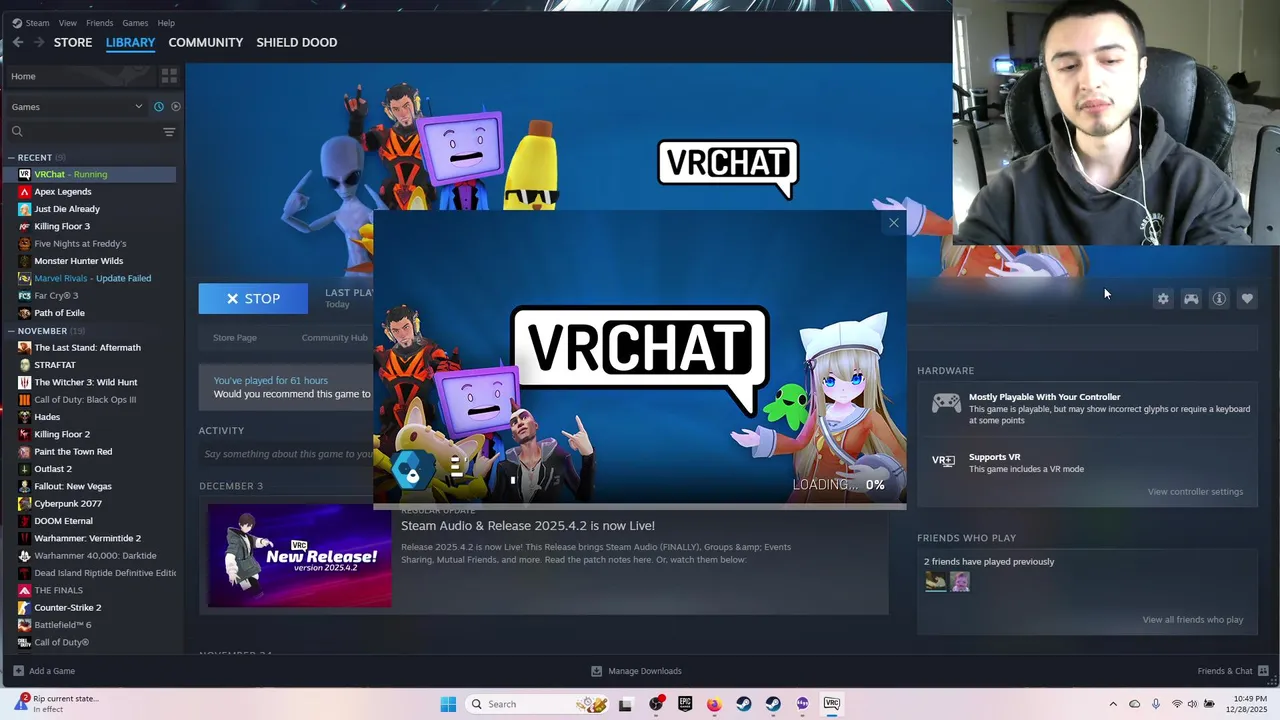Open the View menu
Viewport: 1280px width, 720px height.
point(68,23)
